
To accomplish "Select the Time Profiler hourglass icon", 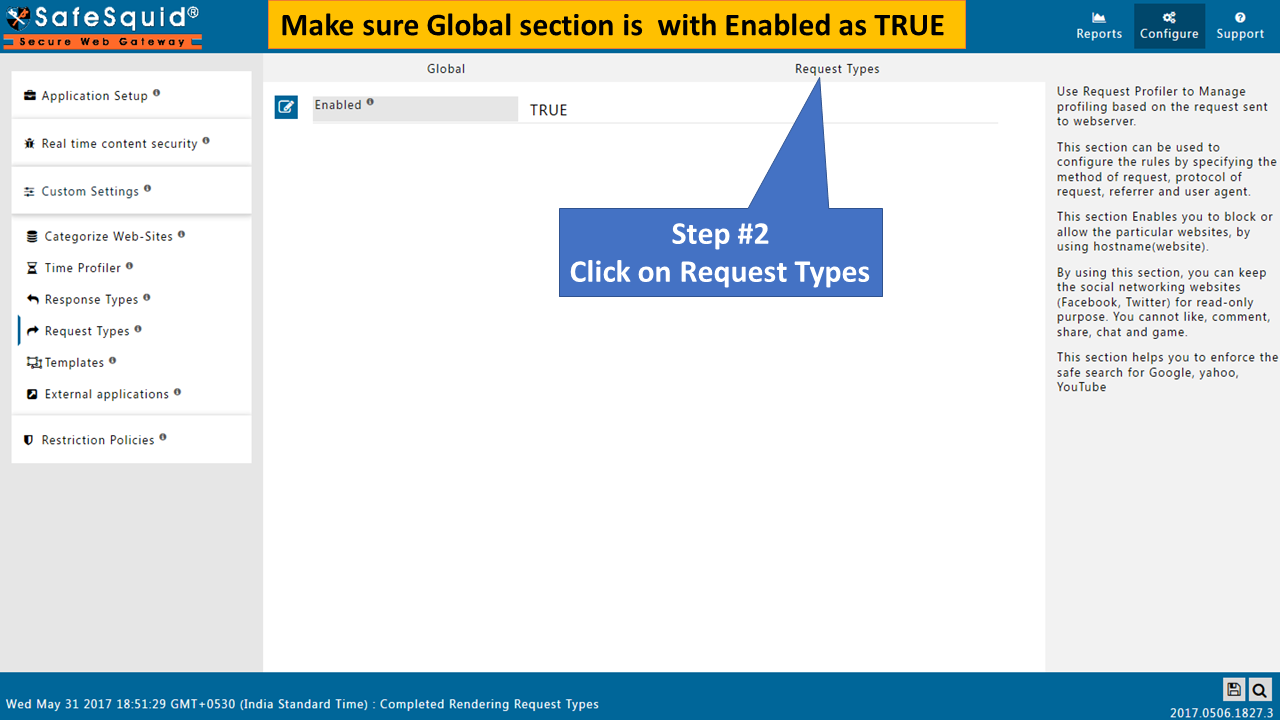I will point(30,267).
